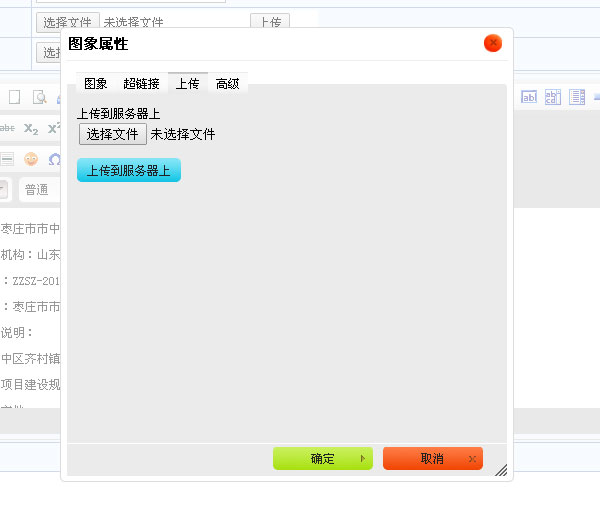The image size is (600, 530).
Task: Go to the 高级 tab
Action: [228, 84]
